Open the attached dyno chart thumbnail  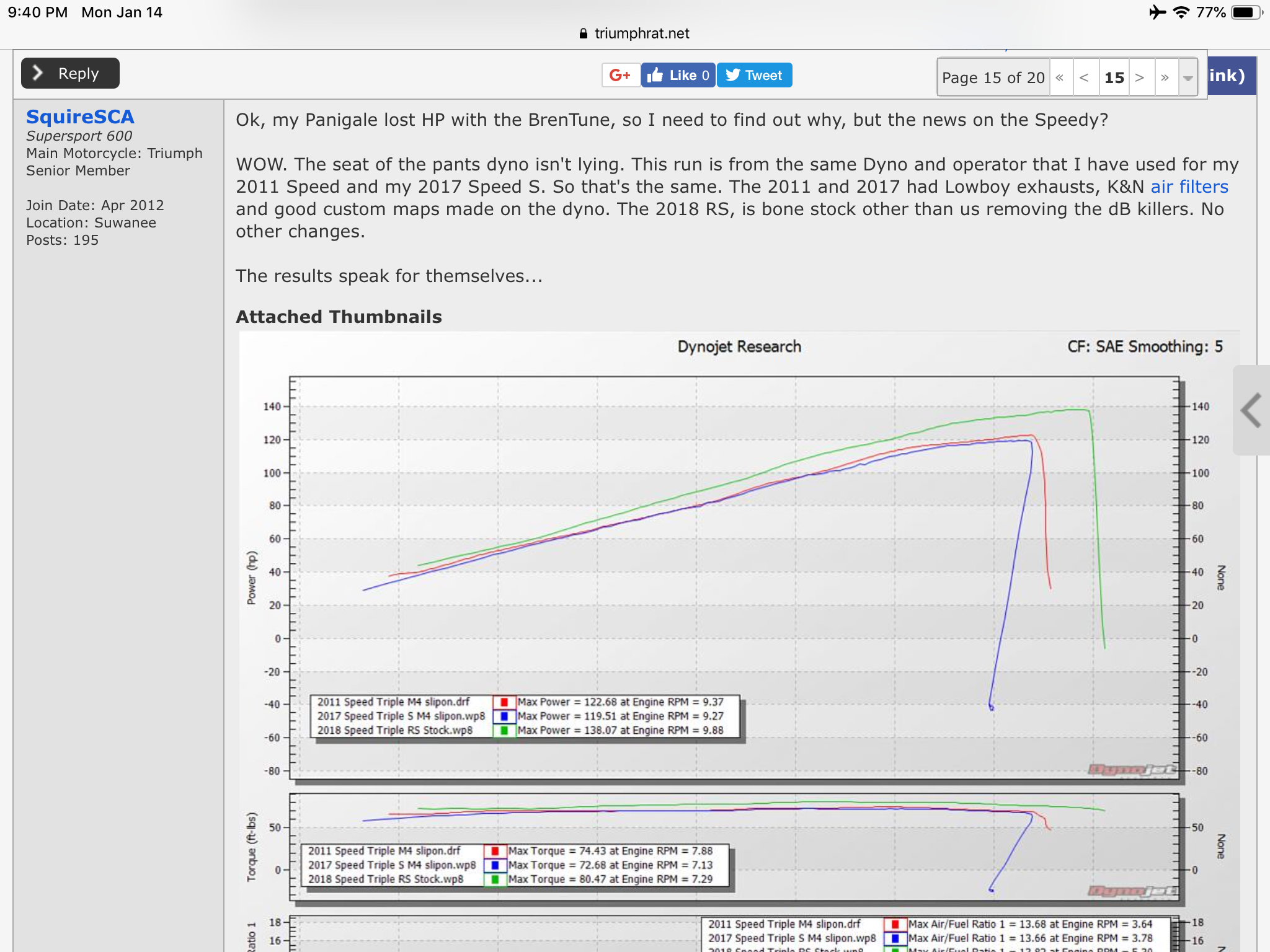(x=739, y=641)
